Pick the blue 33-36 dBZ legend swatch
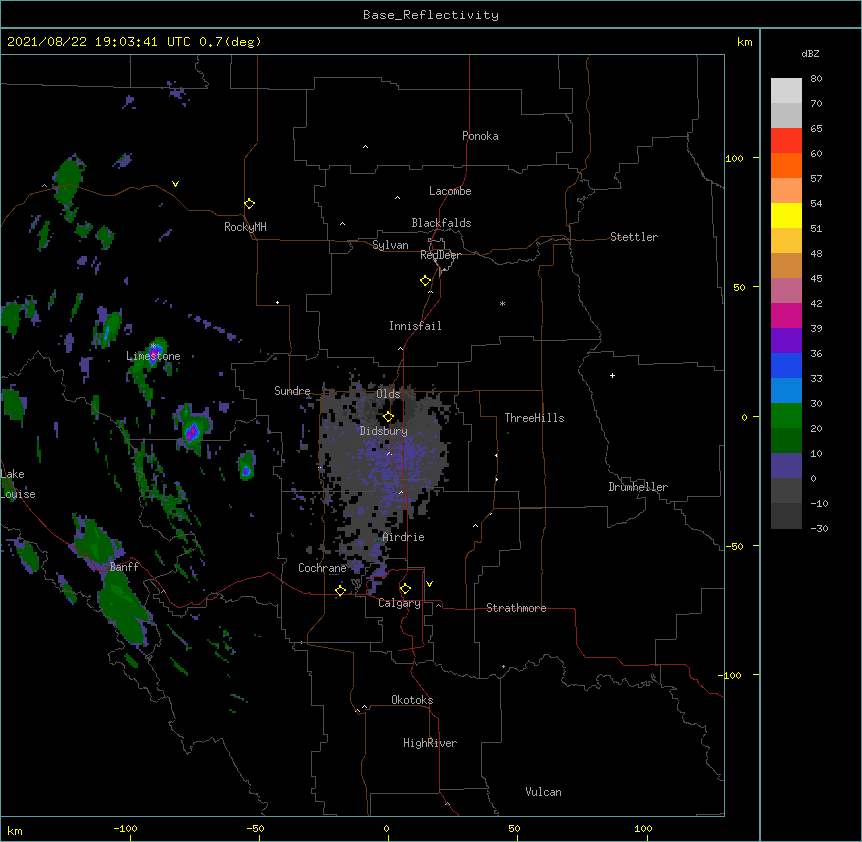Viewport: 862px width, 842px height. point(786,365)
